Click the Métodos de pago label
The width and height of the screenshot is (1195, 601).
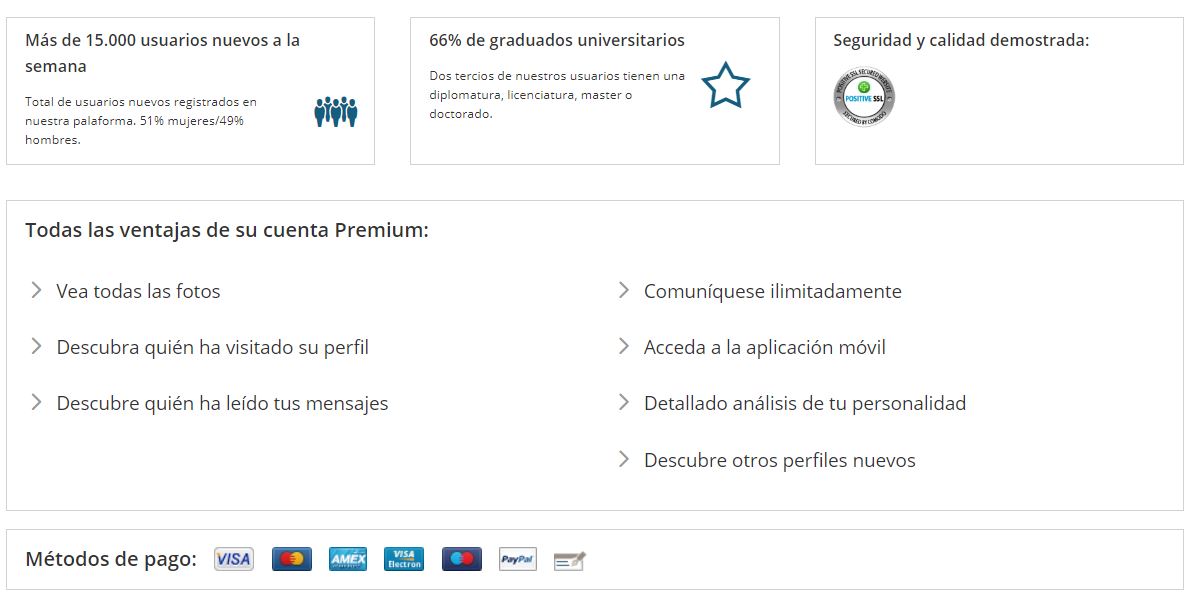coord(111,559)
